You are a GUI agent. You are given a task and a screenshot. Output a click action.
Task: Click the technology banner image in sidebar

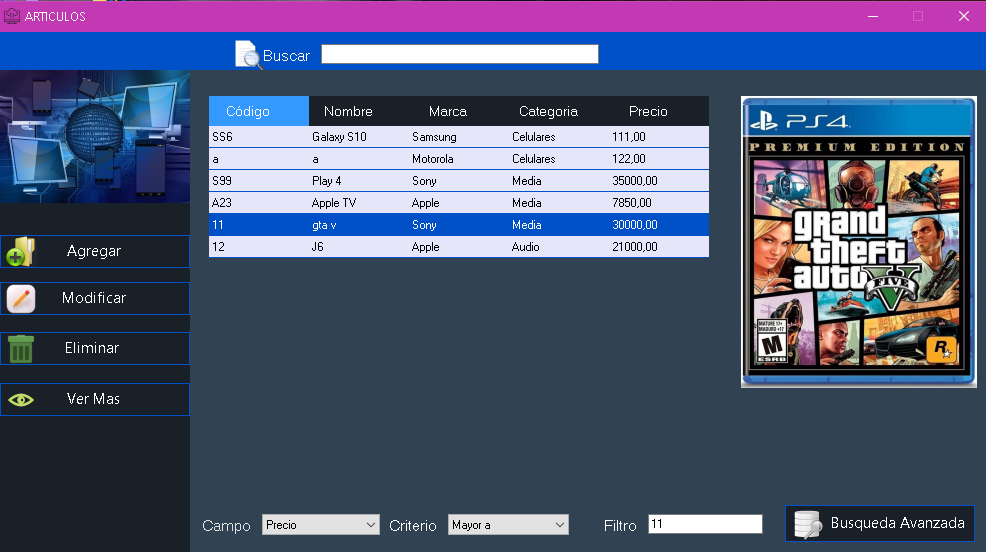(x=95, y=137)
